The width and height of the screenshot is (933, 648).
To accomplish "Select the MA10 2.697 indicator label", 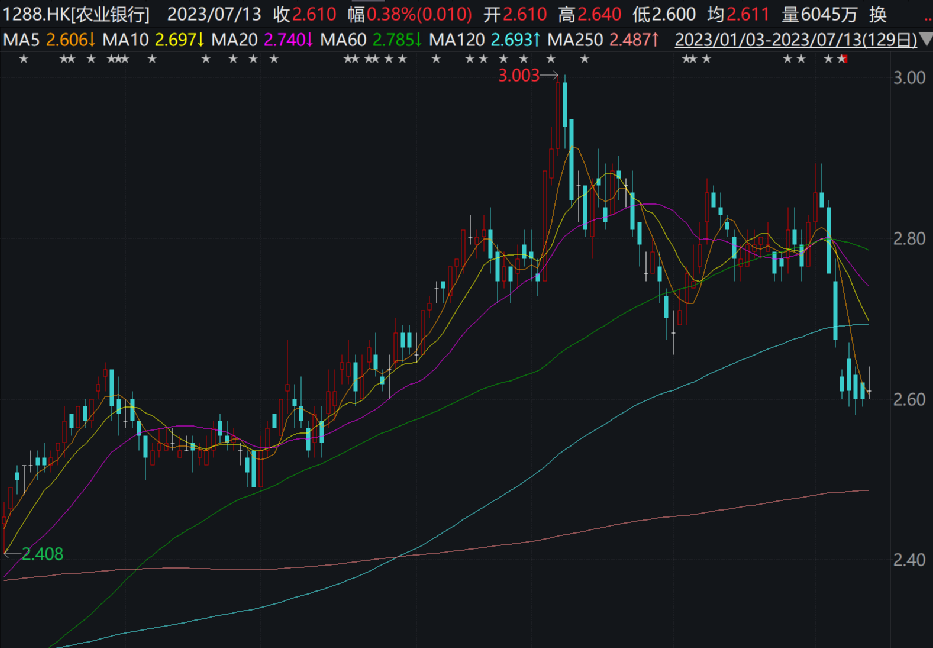I will click(x=154, y=40).
